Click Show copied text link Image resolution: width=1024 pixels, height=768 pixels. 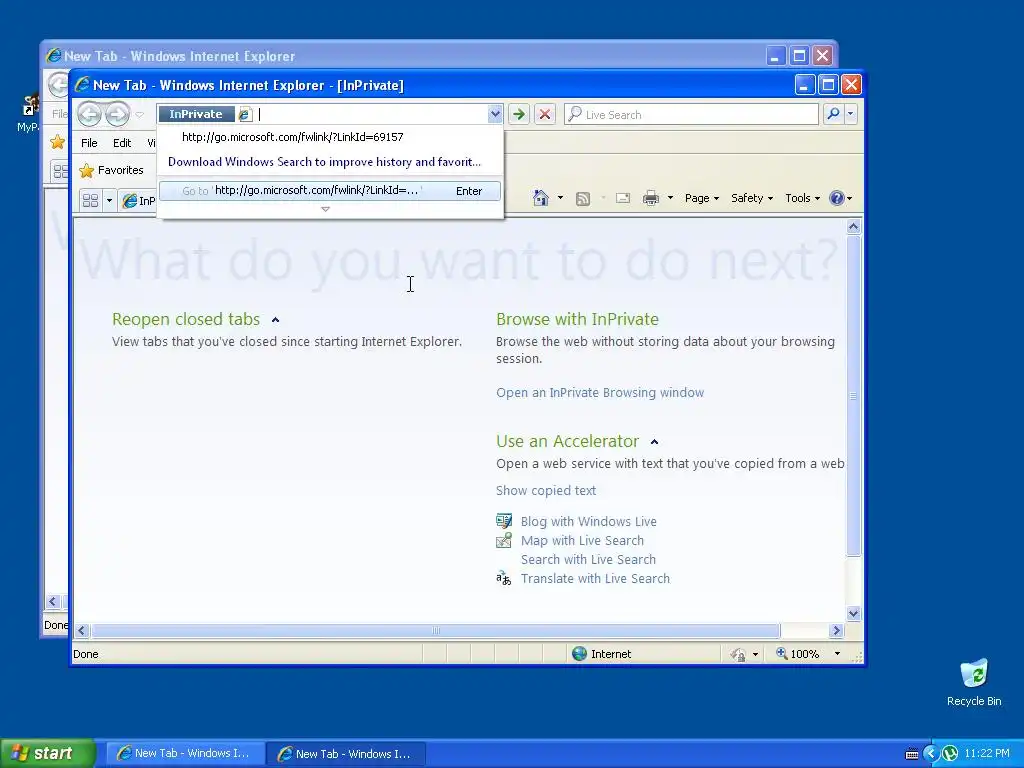[546, 490]
